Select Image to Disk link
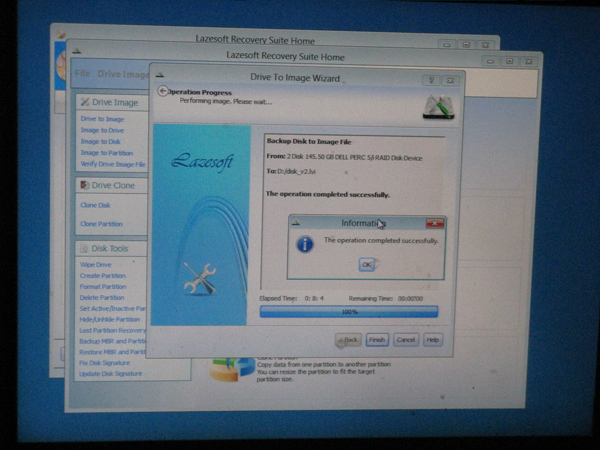This screenshot has height=450, width=600. click(101, 142)
